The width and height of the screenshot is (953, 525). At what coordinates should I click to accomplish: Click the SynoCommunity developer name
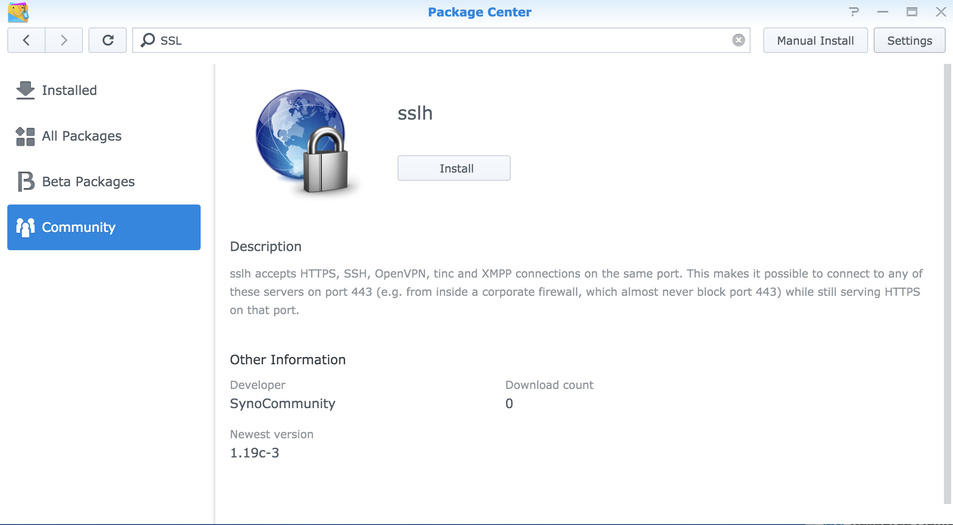tap(283, 403)
